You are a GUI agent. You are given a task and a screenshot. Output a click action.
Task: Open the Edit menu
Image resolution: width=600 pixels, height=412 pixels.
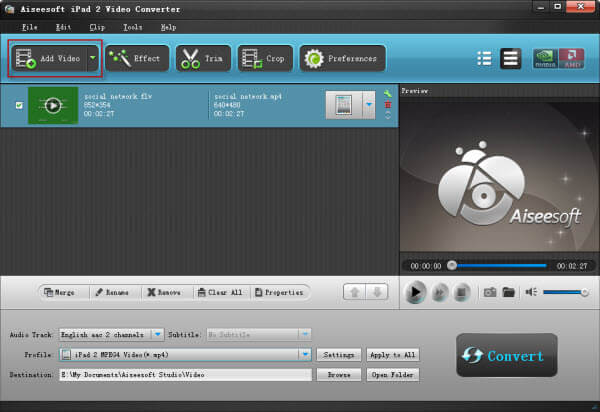(x=63, y=27)
